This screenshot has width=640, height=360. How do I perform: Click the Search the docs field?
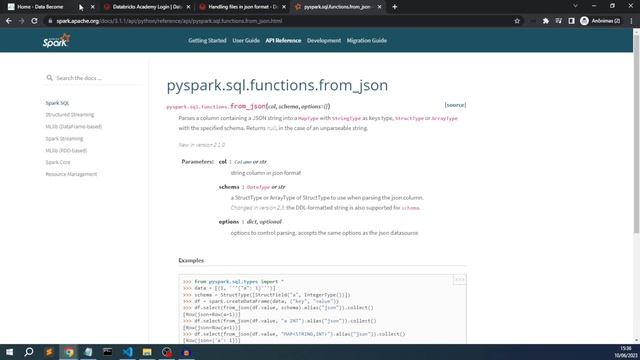click(93, 78)
